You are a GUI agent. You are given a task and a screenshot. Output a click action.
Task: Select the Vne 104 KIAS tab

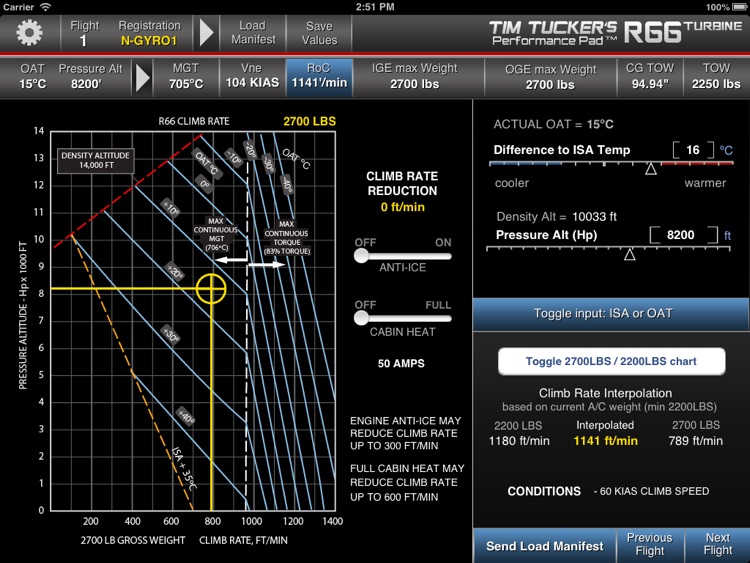click(252, 77)
